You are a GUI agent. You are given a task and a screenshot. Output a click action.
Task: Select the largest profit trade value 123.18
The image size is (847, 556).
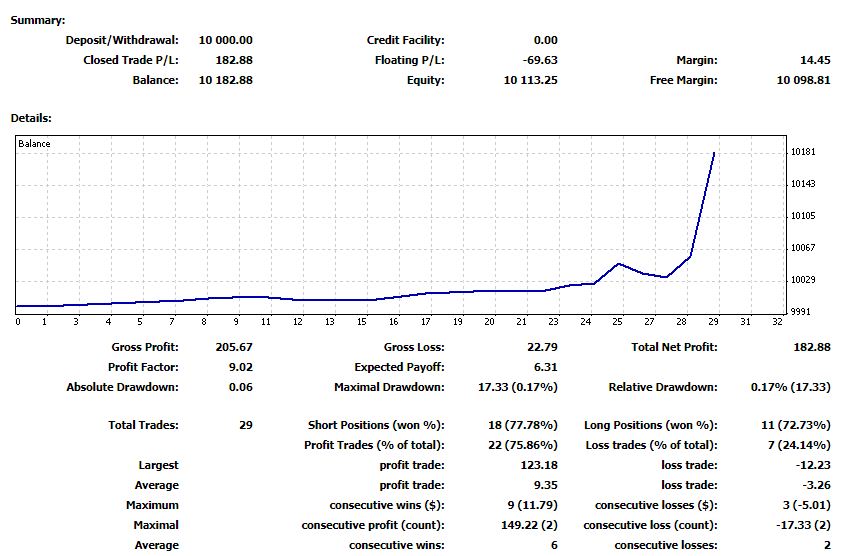[x=538, y=465]
